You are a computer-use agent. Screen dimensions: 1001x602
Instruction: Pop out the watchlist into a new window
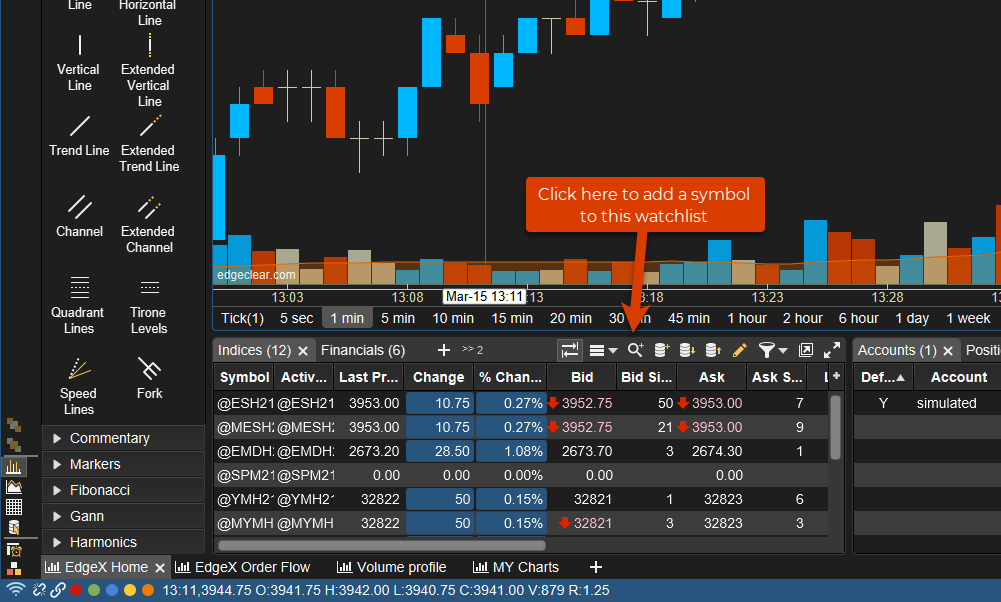pos(806,350)
